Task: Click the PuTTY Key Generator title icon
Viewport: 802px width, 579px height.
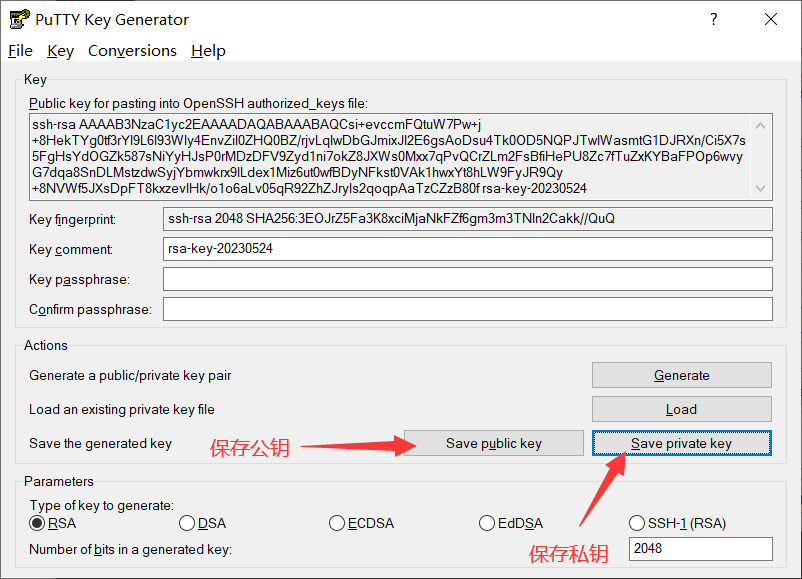Action: click(x=18, y=19)
